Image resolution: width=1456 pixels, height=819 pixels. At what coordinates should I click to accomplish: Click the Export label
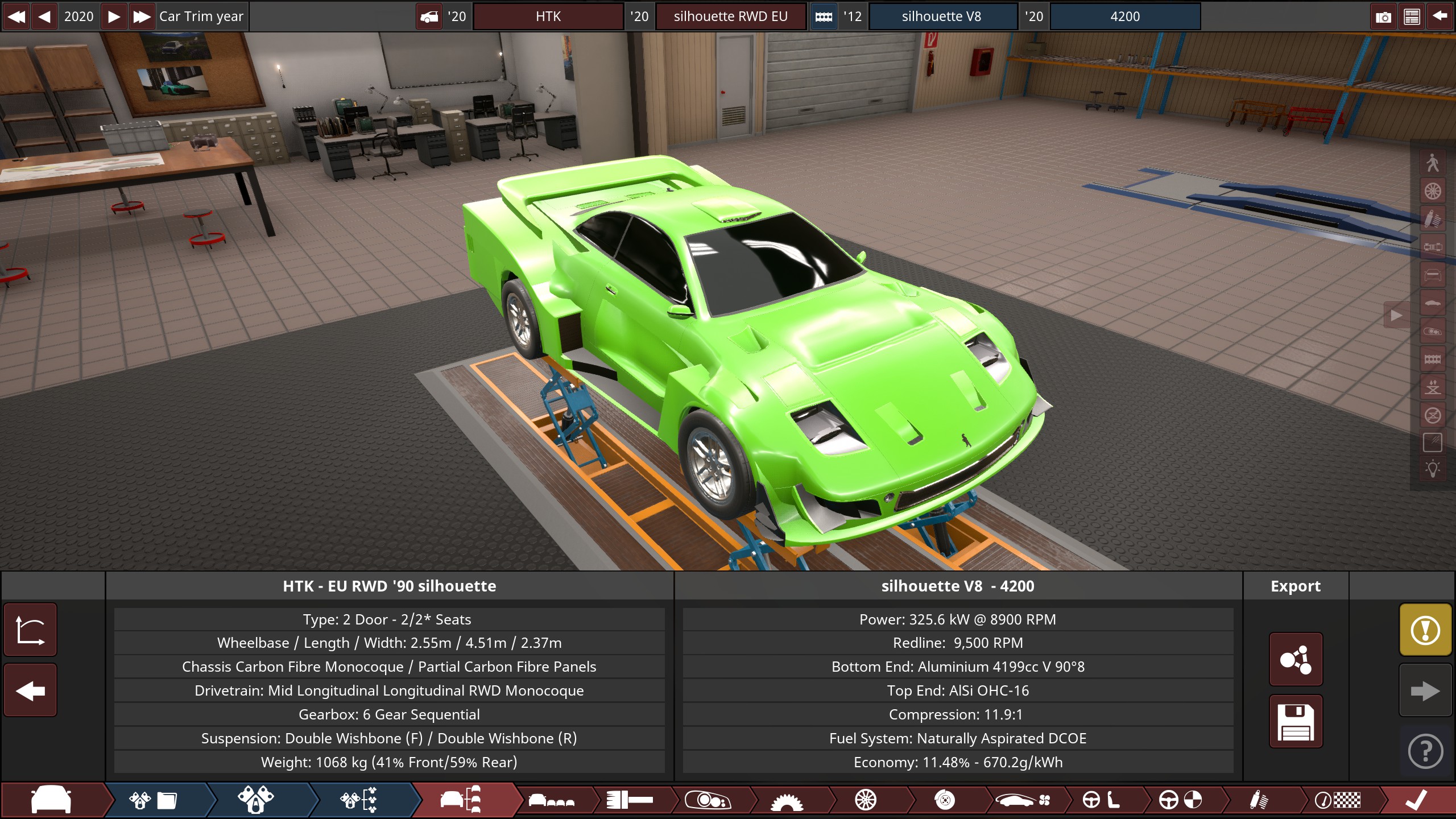tap(1296, 586)
